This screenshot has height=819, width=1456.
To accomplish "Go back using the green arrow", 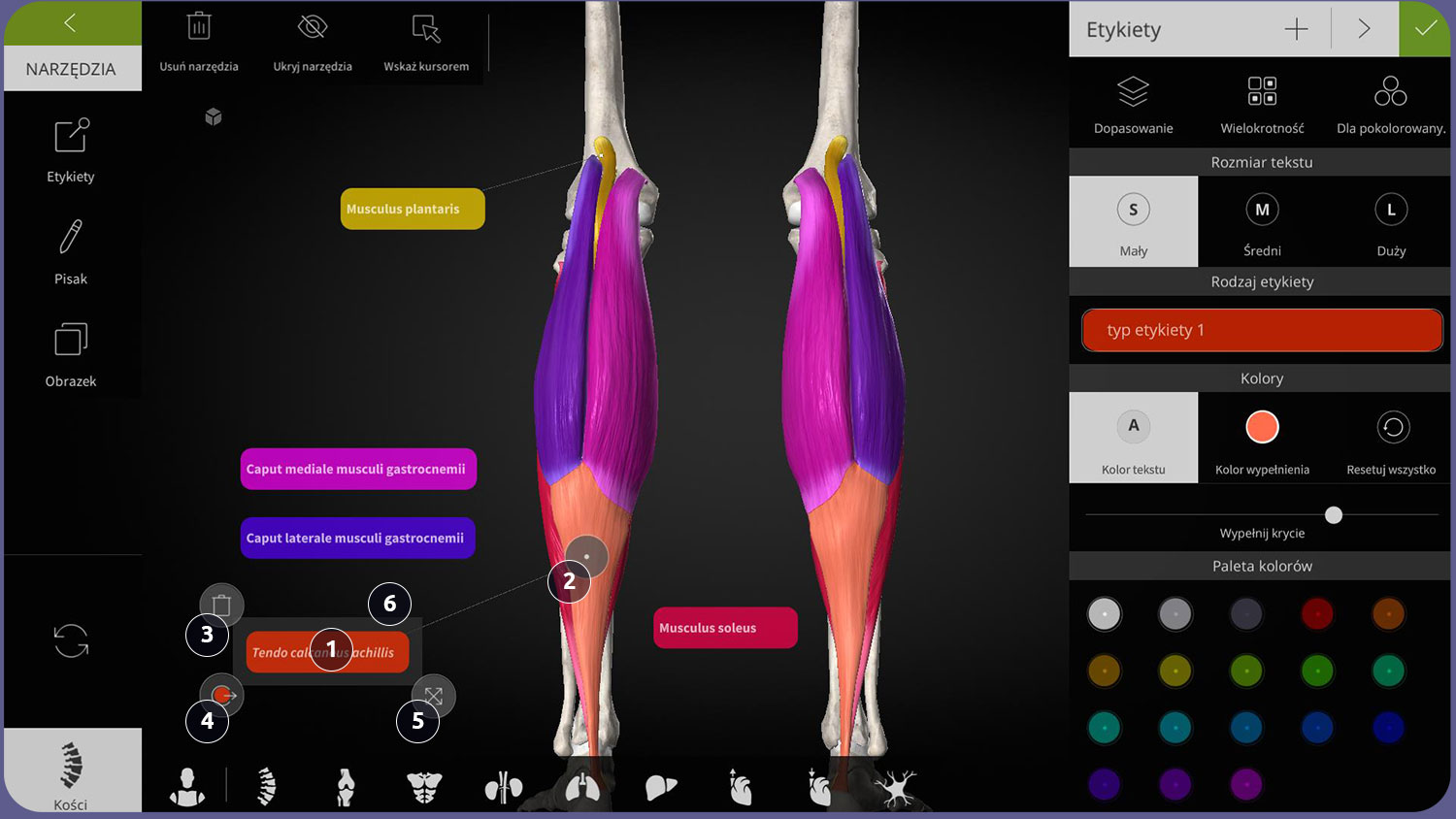I will (71, 23).
